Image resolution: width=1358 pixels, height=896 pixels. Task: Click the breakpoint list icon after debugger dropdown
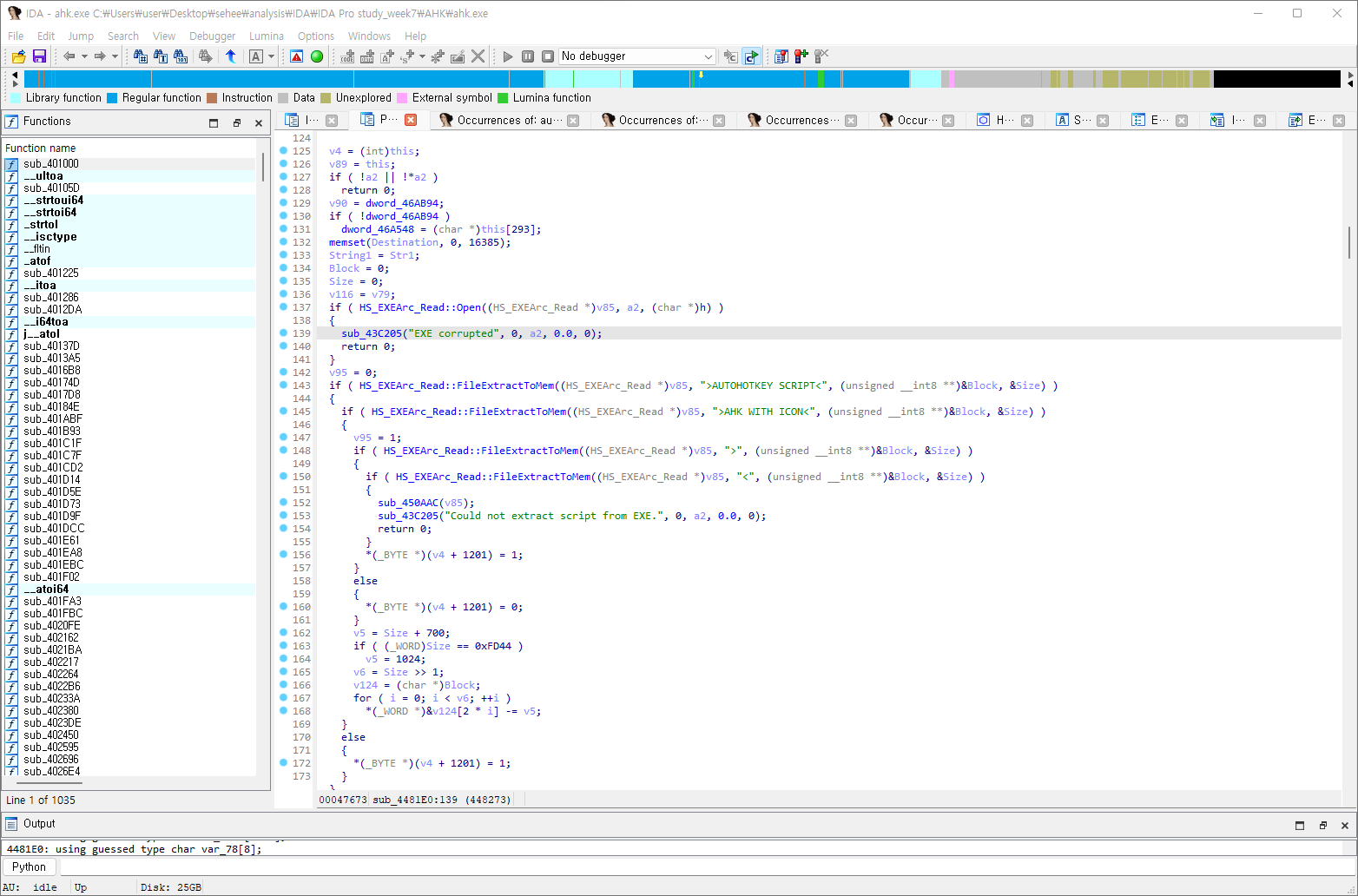point(730,56)
